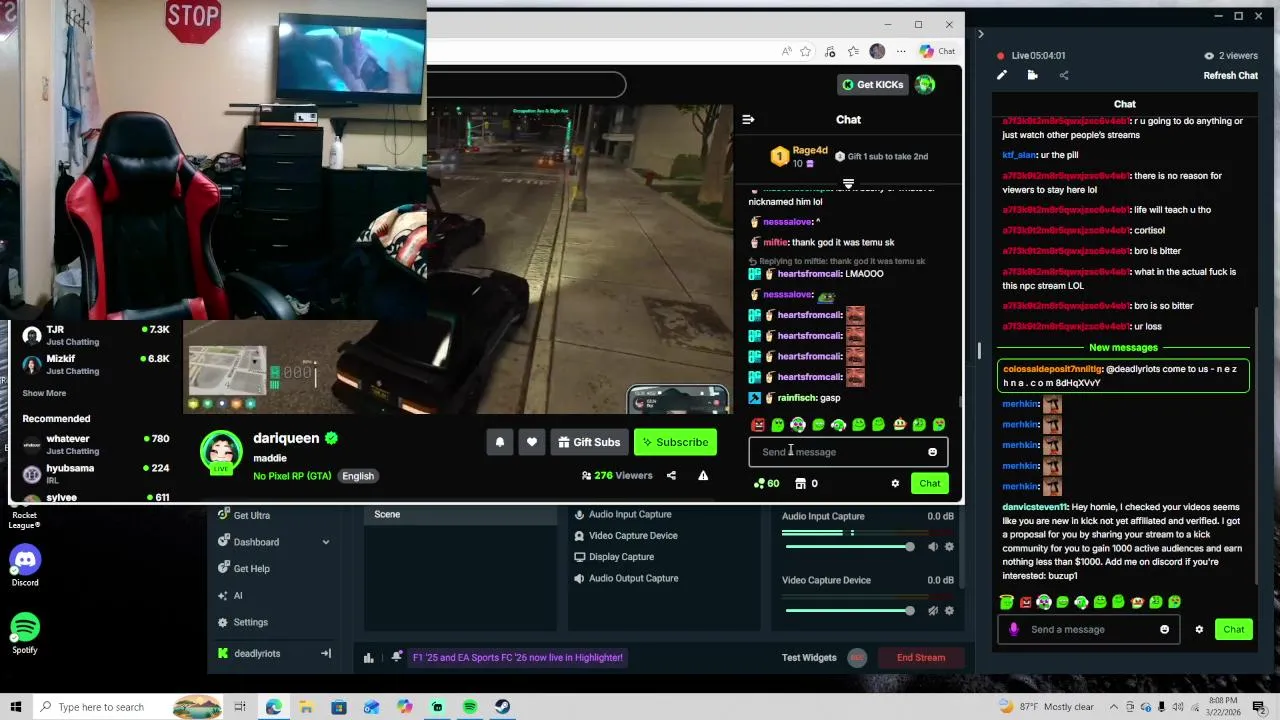Start recording with the REC button
The width and height of the screenshot is (1280, 720).
coord(856,658)
